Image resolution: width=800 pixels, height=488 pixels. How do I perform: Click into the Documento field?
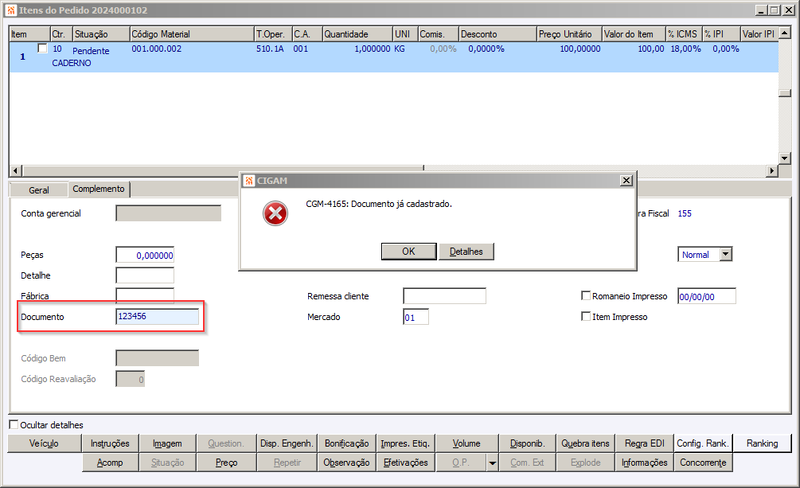pos(157,316)
